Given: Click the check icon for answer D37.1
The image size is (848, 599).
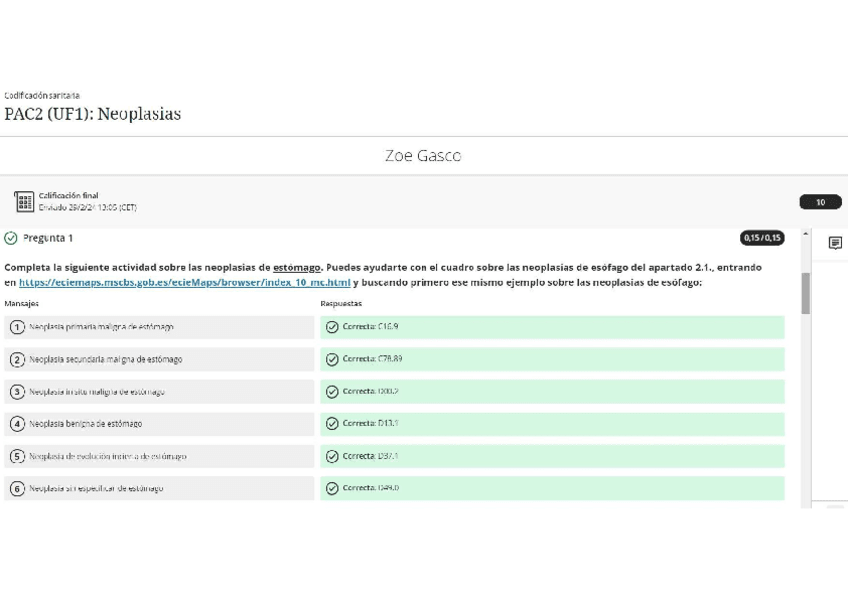Looking at the screenshot, I should 332,456.
